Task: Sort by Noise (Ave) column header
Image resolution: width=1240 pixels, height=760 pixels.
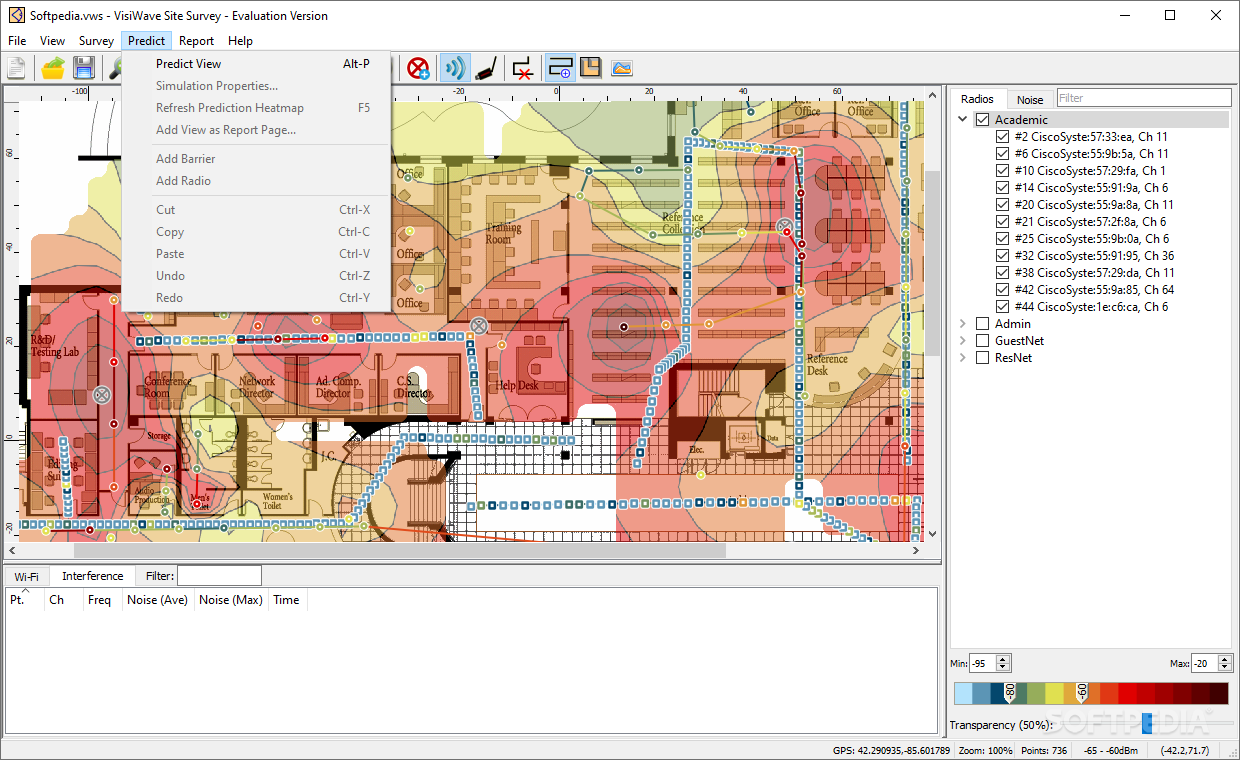Action: pyautogui.click(x=158, y=600)
